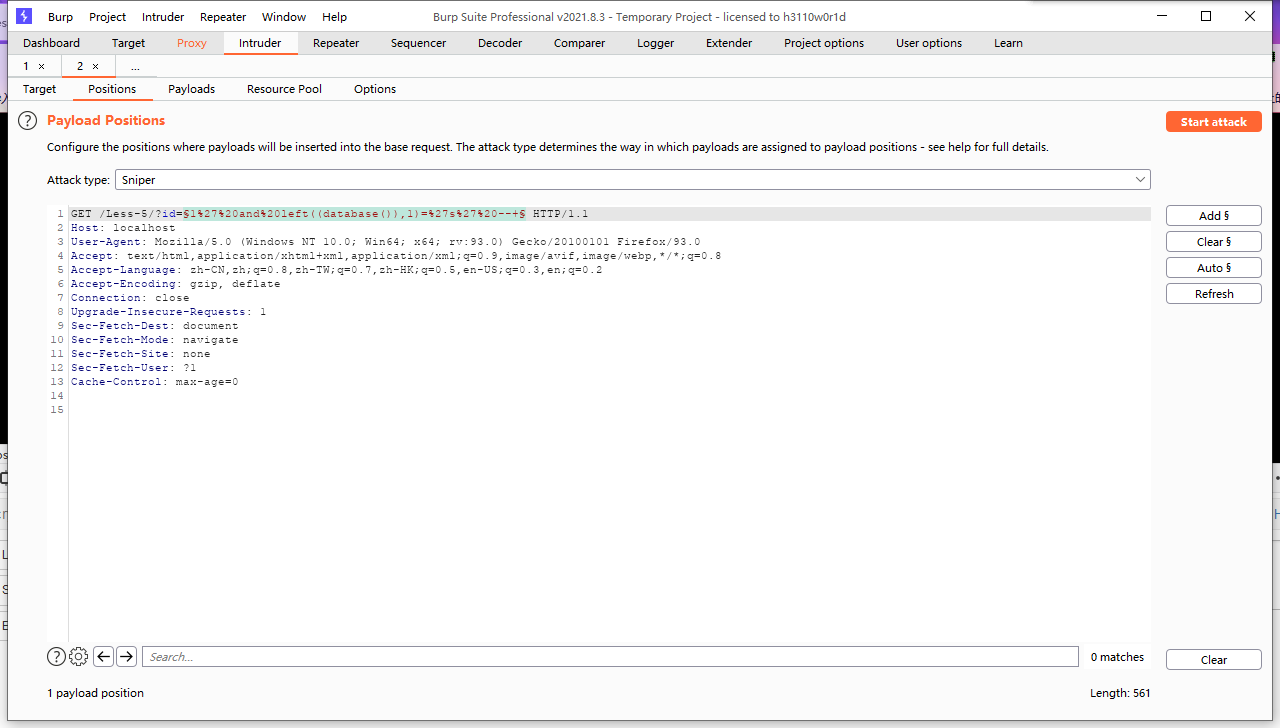The height and width of the screenshot is (728, 1280).
Task: Click the Accept-Encoding header line
Action: (x=175, y=284)
